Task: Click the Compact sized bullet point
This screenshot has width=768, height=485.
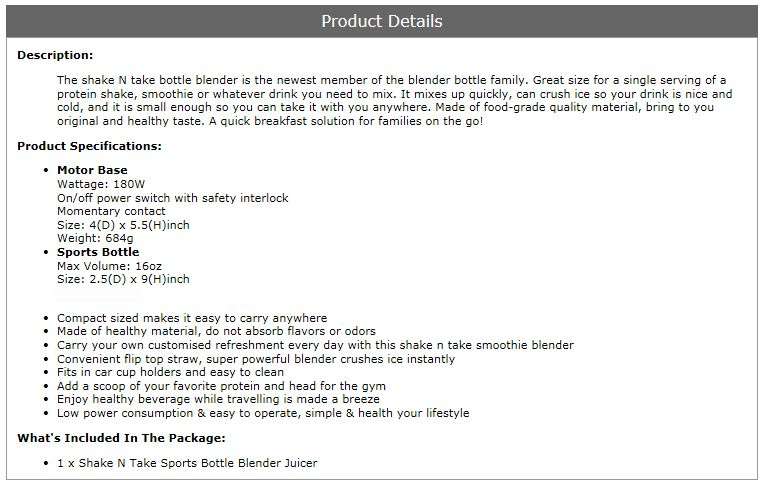Action: click(x=192, y=318)
